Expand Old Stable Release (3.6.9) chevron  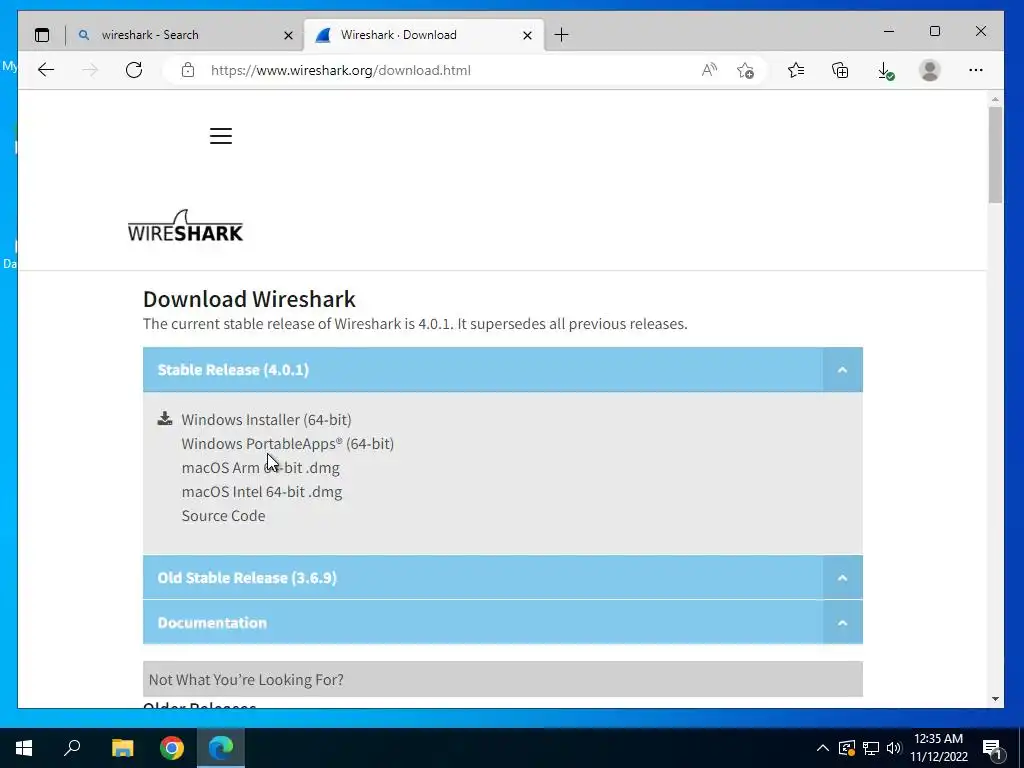[x=842, y=577]
